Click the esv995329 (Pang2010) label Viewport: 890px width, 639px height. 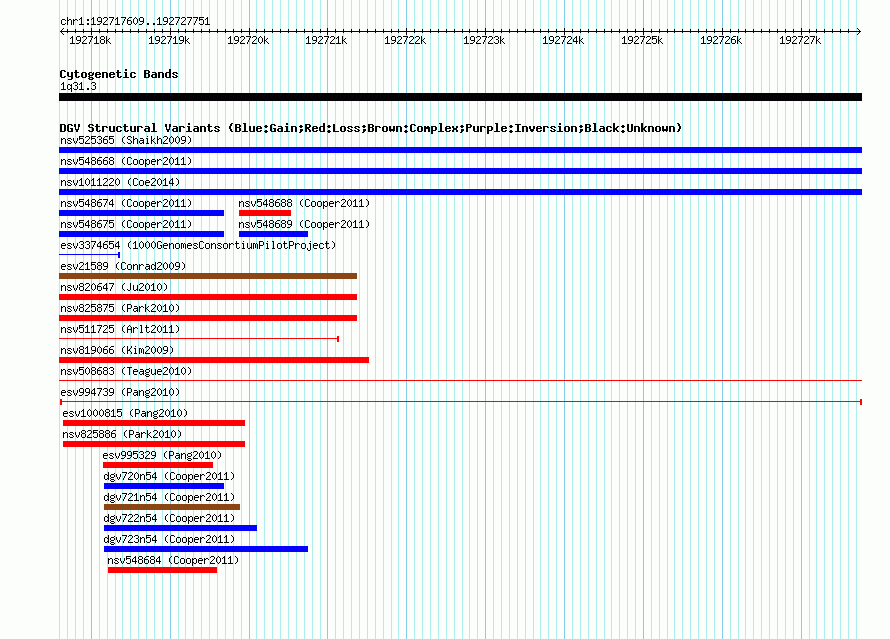coord(162,455)
